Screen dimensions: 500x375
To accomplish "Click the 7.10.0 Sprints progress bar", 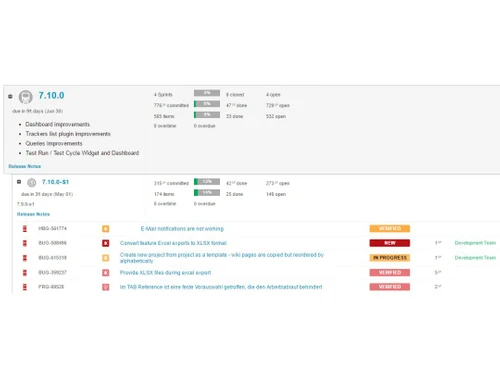I will pos(207,93).
